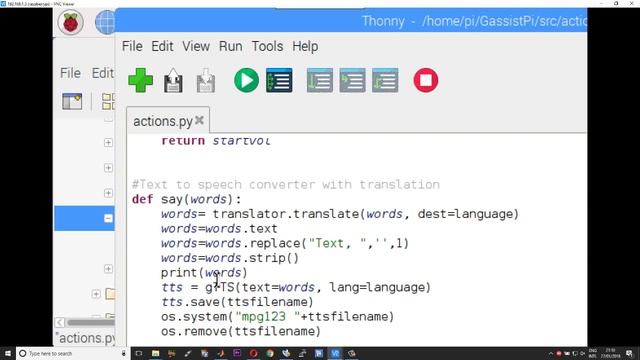Open Opera from the Windows taskbar
Screen dimensions: 640x360
click(x=253, y=353)
